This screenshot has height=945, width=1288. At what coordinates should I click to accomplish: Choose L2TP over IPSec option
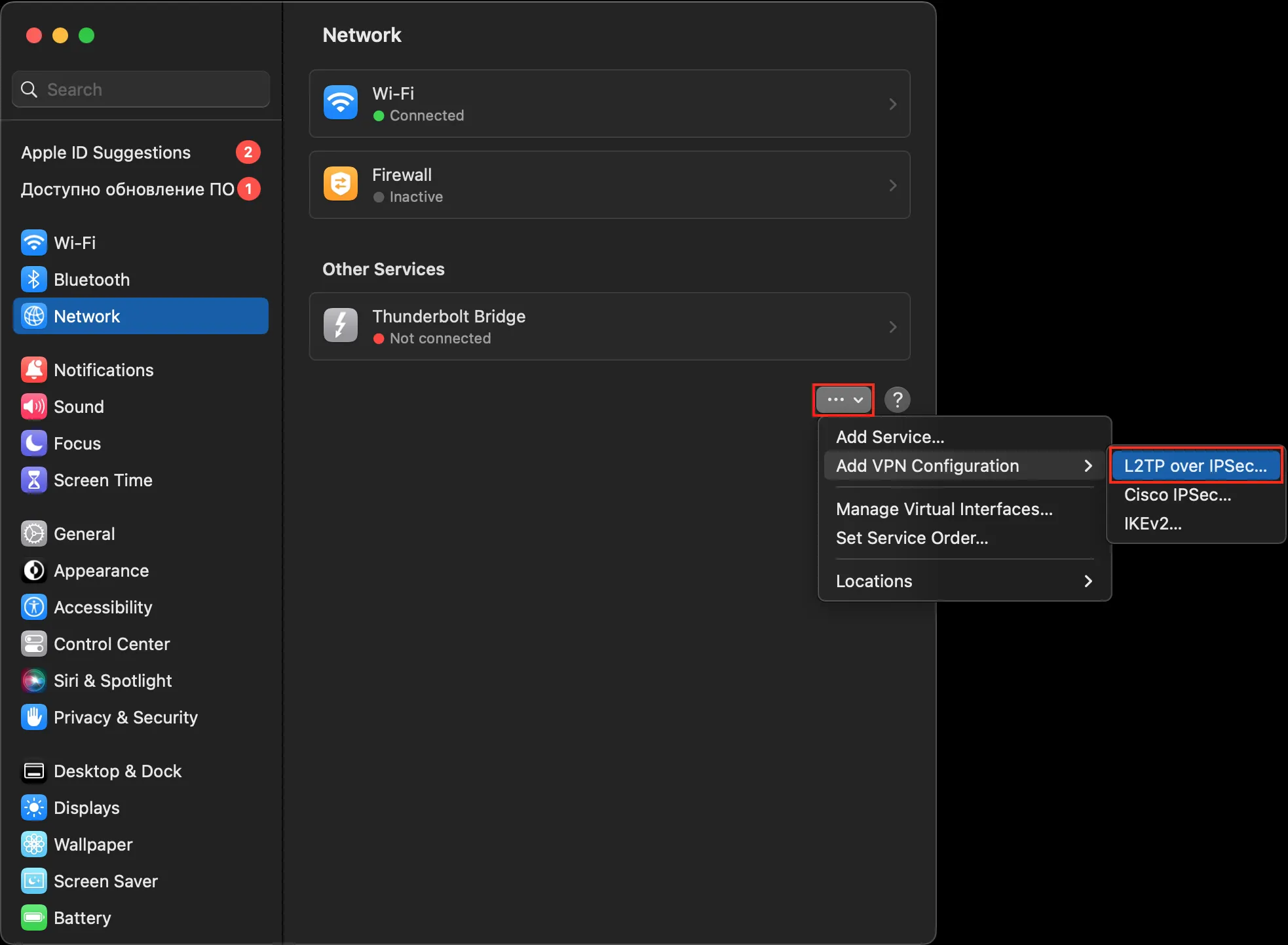coord(1195,466)
